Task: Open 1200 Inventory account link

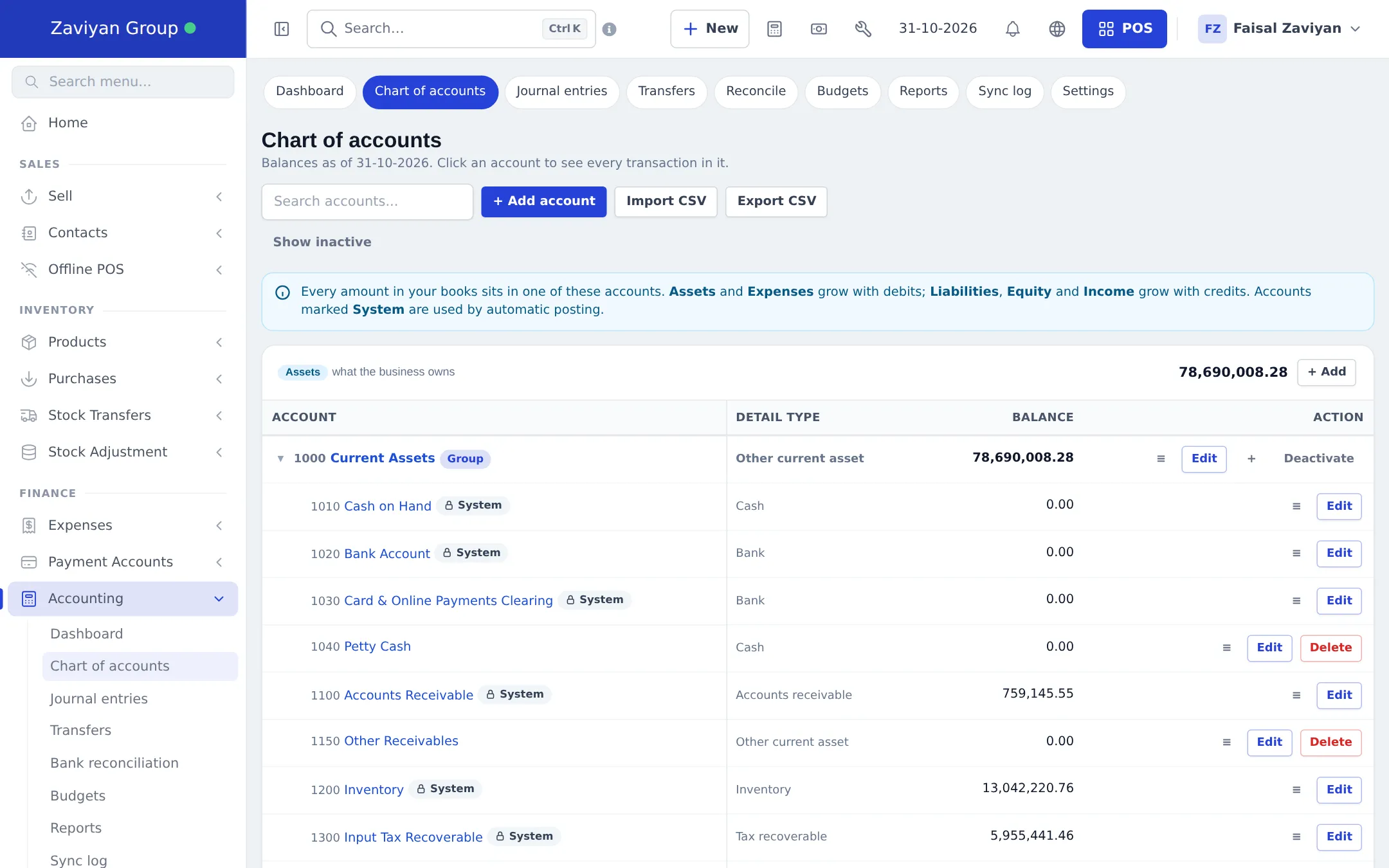Action: (374, 790)
